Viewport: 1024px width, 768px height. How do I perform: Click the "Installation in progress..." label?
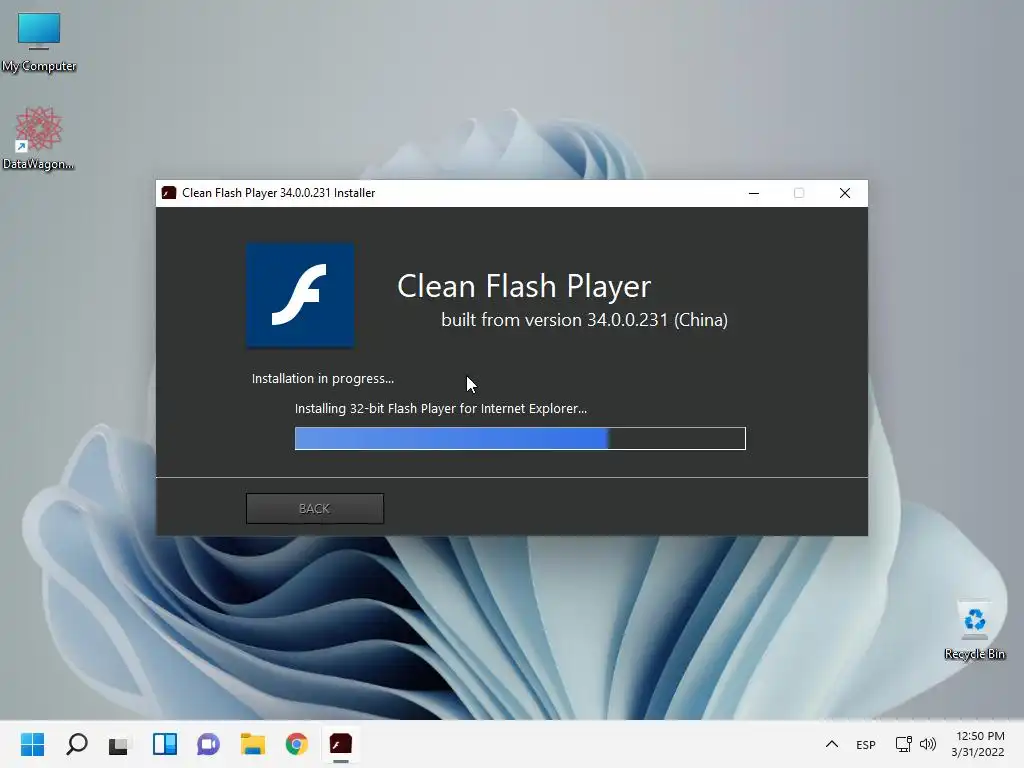(x=323, y=379)
